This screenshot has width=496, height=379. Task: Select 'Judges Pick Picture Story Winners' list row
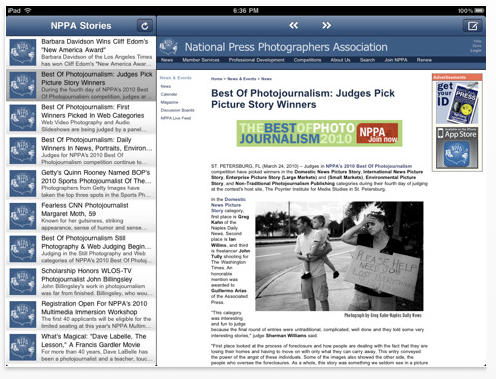click(x=81, y=85)
